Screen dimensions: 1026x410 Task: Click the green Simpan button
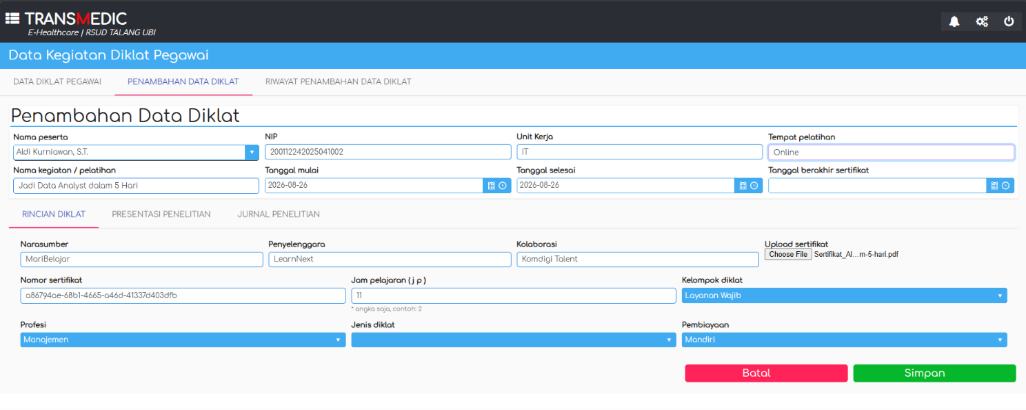[934, 373]
